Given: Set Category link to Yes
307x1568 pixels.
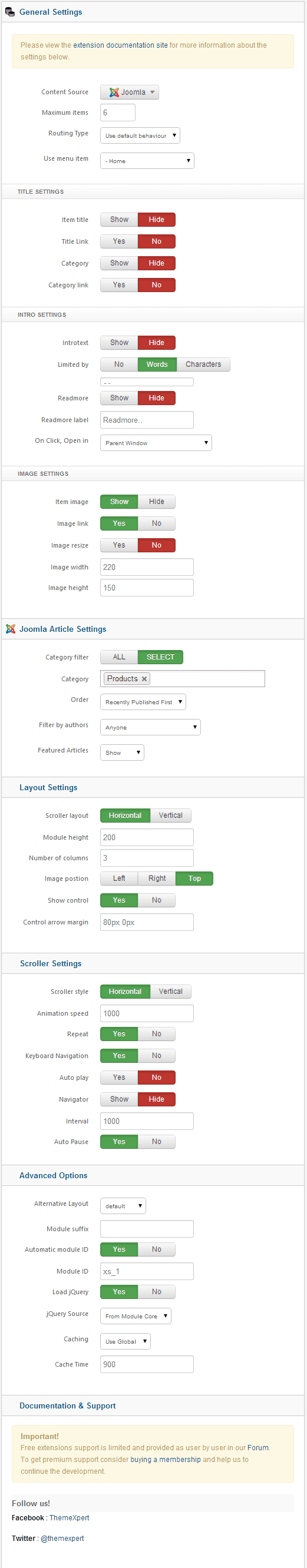Looking at the screenshot, I should tap(120, 285).
